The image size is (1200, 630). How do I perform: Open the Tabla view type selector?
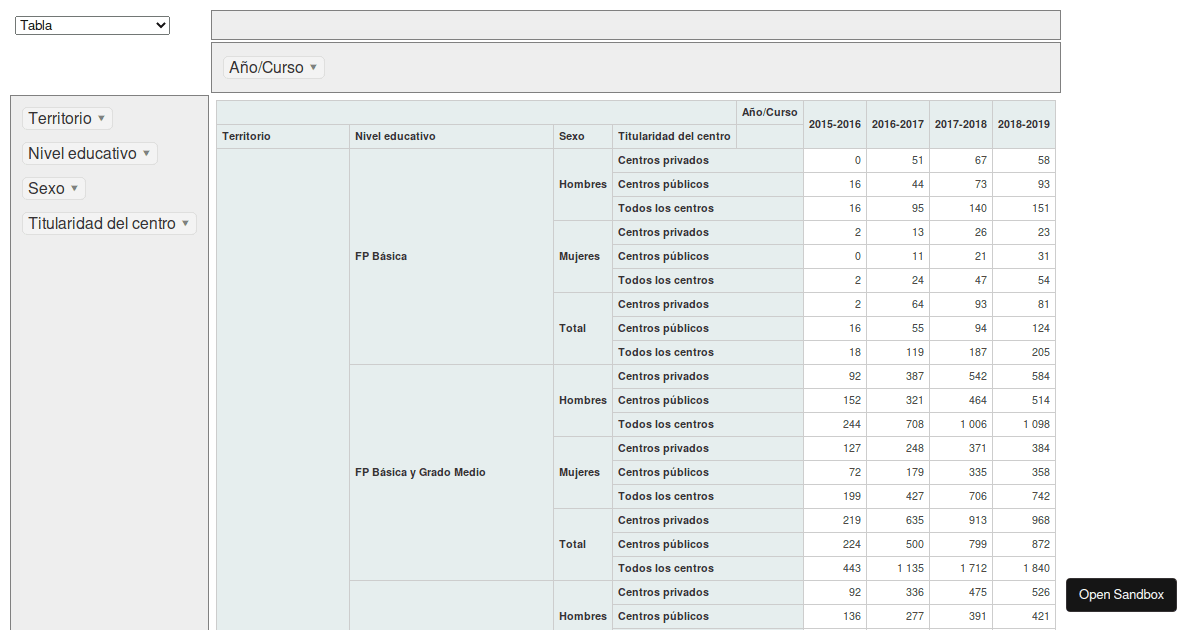pos(91,25)
